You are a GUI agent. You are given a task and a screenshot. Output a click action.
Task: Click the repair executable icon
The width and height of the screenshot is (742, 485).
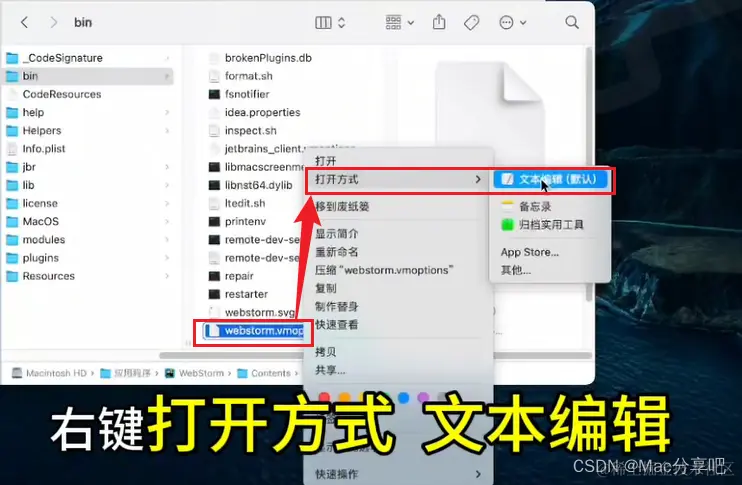point(214,276)
